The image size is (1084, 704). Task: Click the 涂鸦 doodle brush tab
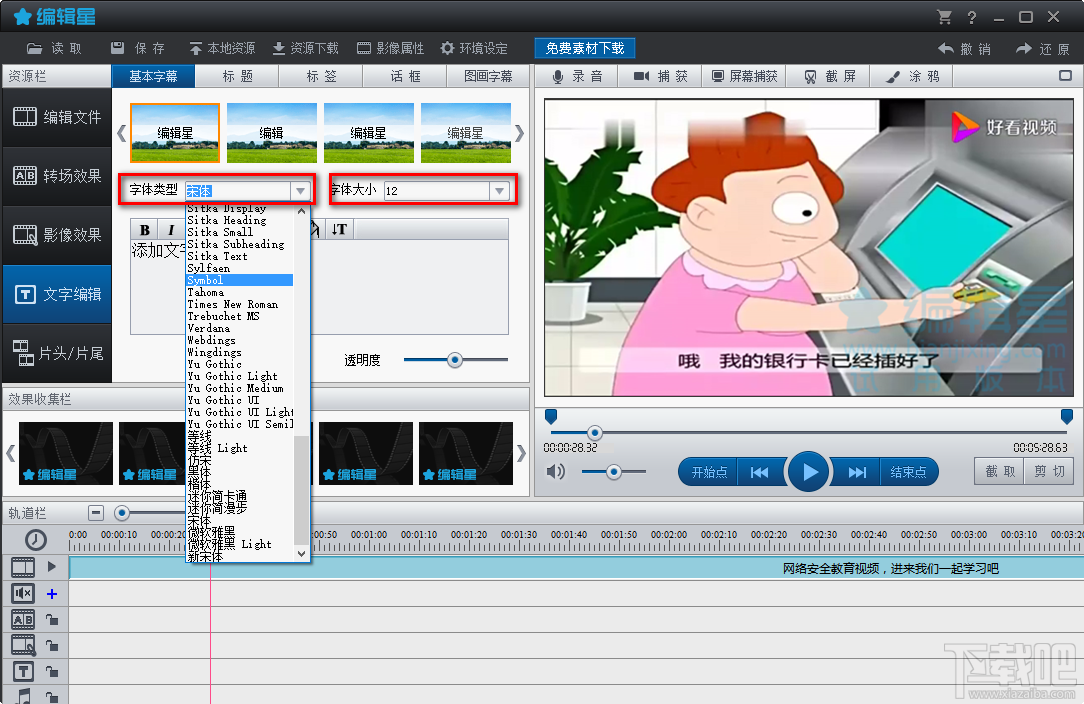pos(913,76)
